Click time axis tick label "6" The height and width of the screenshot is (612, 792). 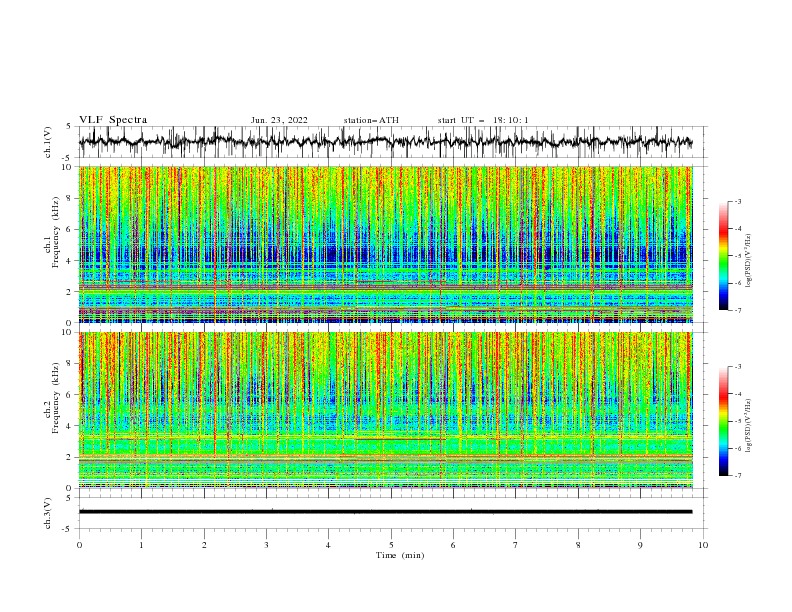pos(454,545)
